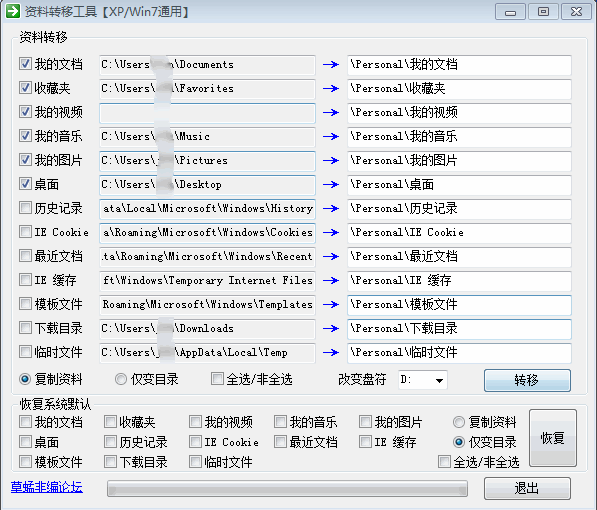Close the 资料转移工具 window

pyautogui.click(x=576, y=12)
